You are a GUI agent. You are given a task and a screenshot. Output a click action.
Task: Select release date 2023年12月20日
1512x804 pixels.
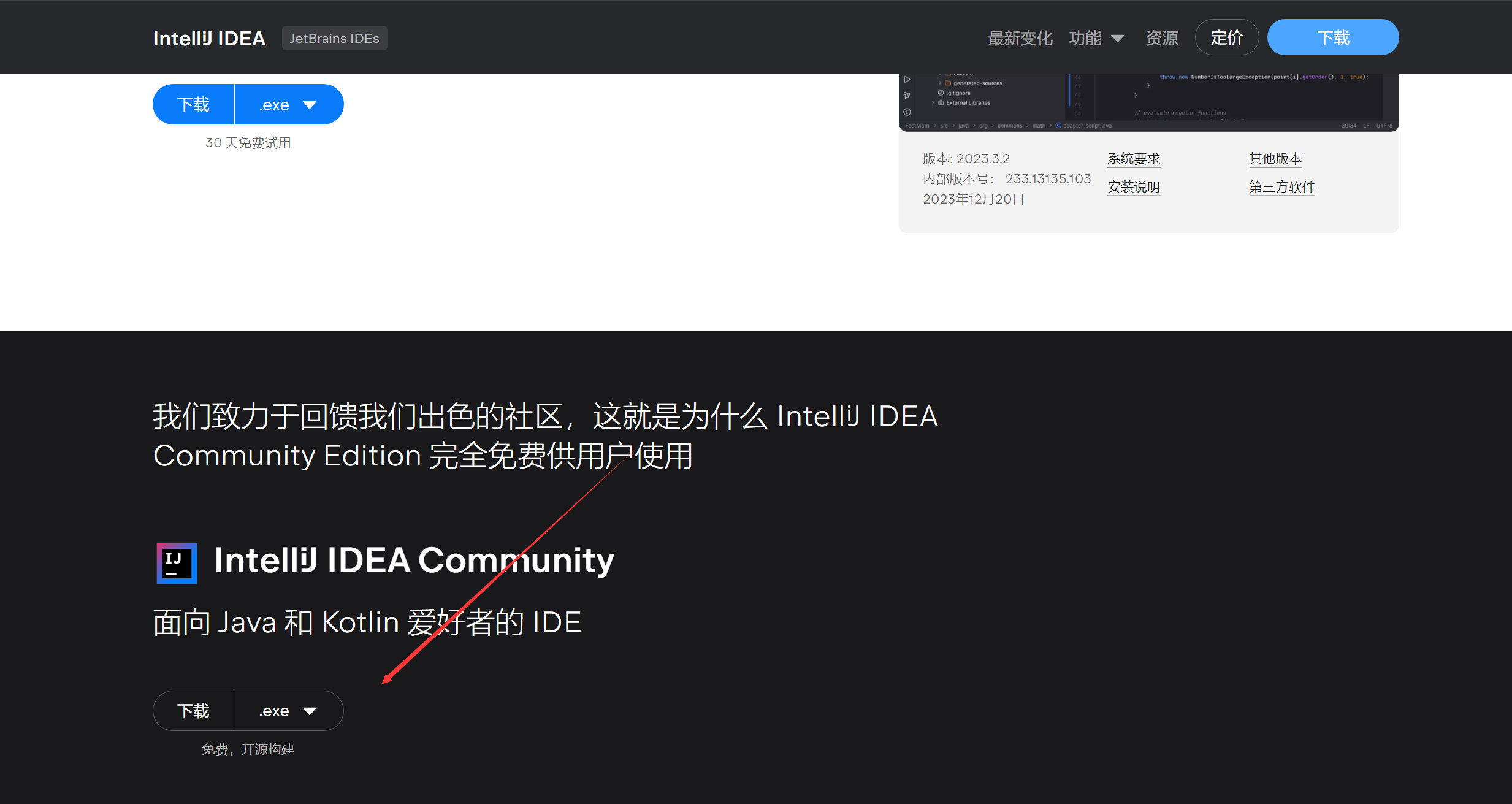coord(974,199)
